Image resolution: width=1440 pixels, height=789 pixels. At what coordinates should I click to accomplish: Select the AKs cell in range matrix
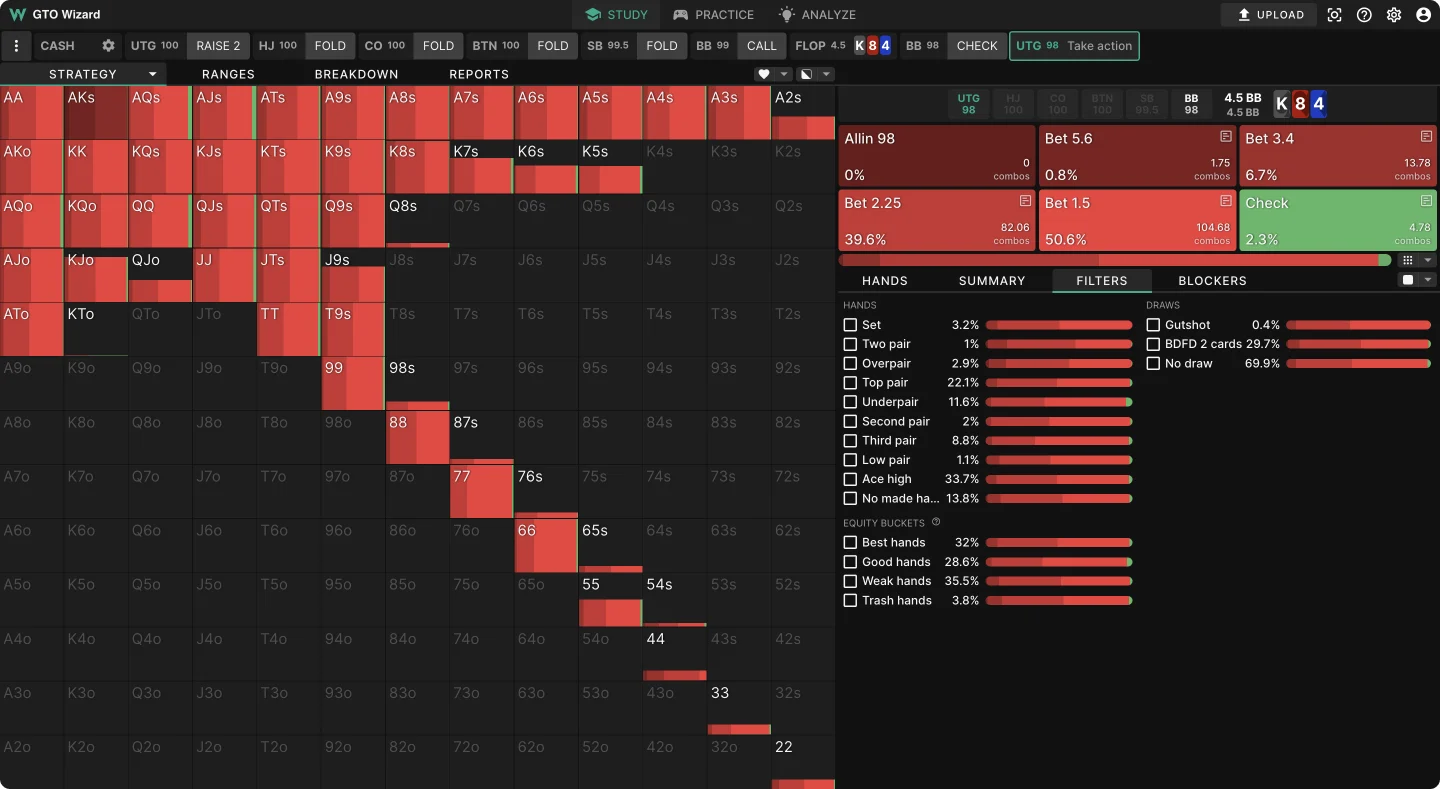[96, 113]
